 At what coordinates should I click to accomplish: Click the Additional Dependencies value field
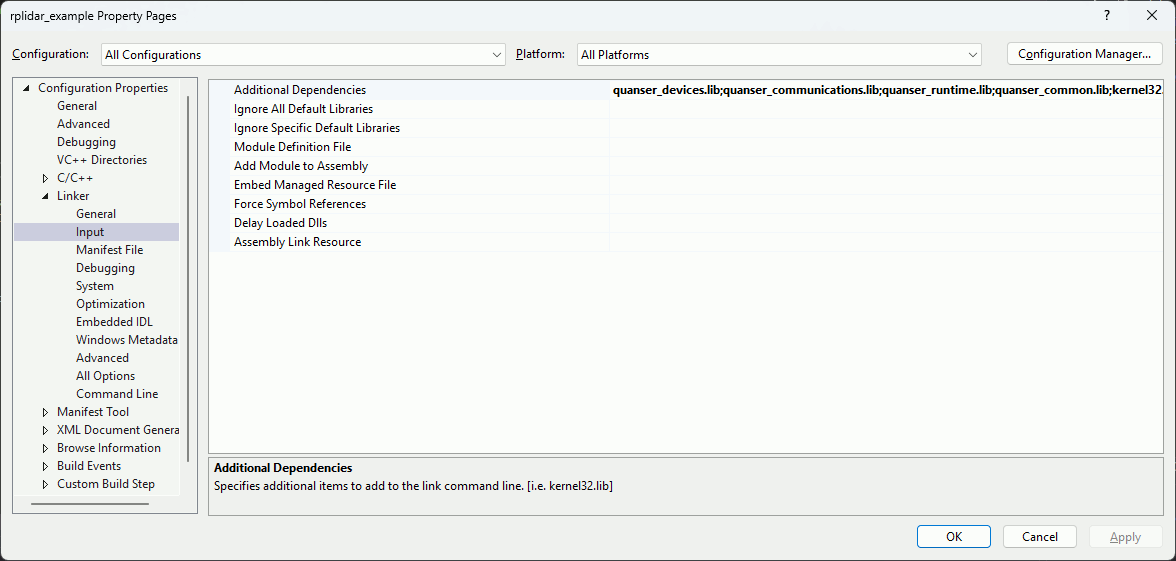886,90
